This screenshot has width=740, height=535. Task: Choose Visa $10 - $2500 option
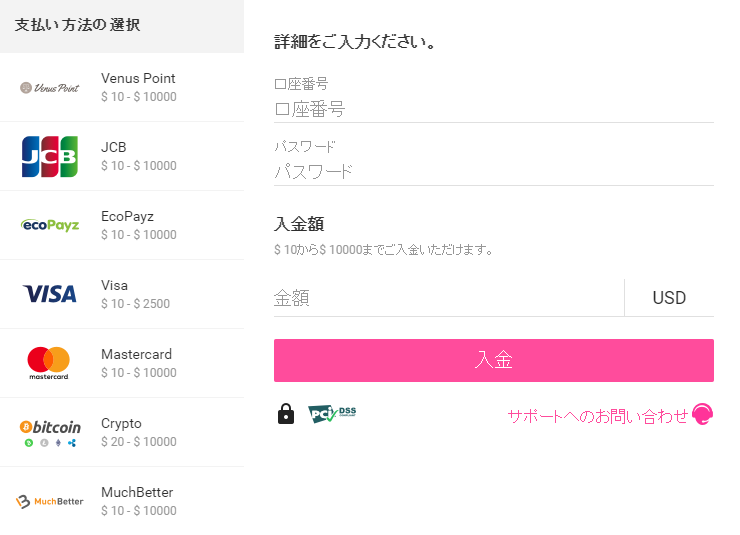click(x=122, y=294)
